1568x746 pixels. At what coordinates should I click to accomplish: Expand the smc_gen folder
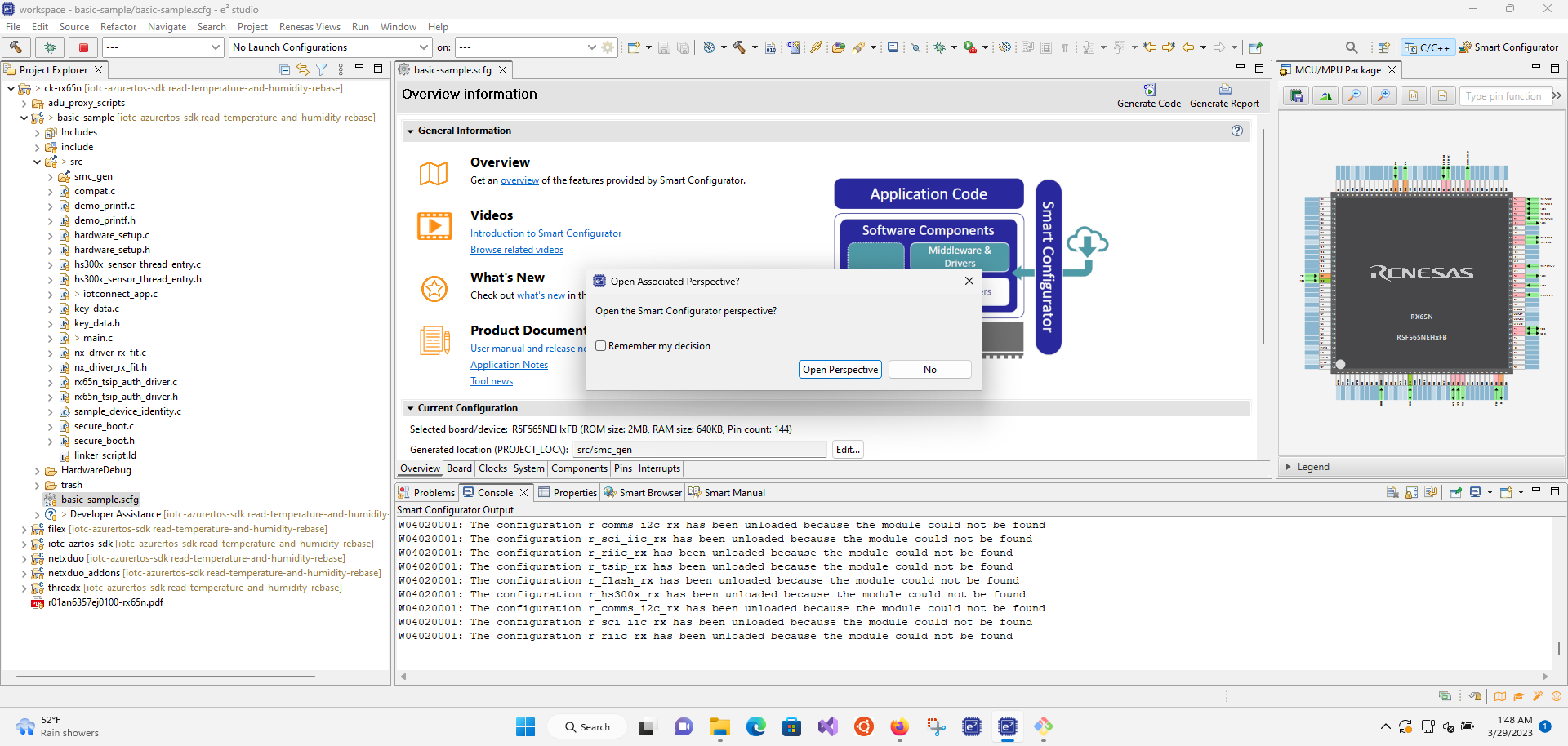[x=51, y=176]
